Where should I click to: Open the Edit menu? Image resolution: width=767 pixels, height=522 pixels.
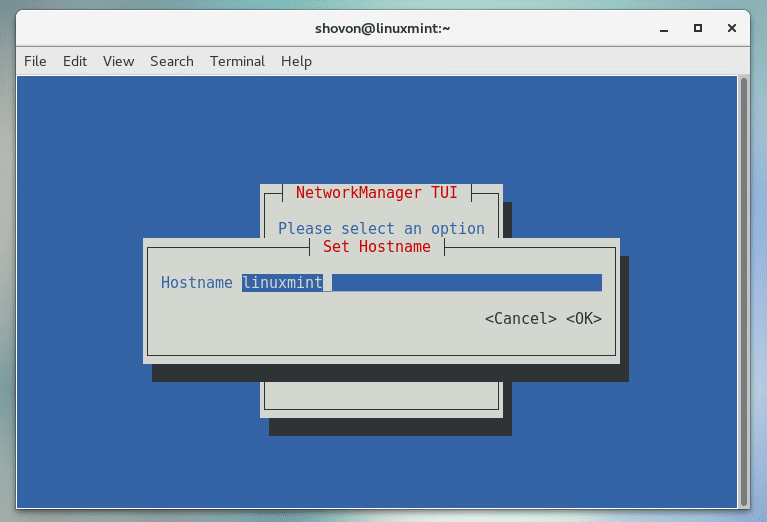75,61
